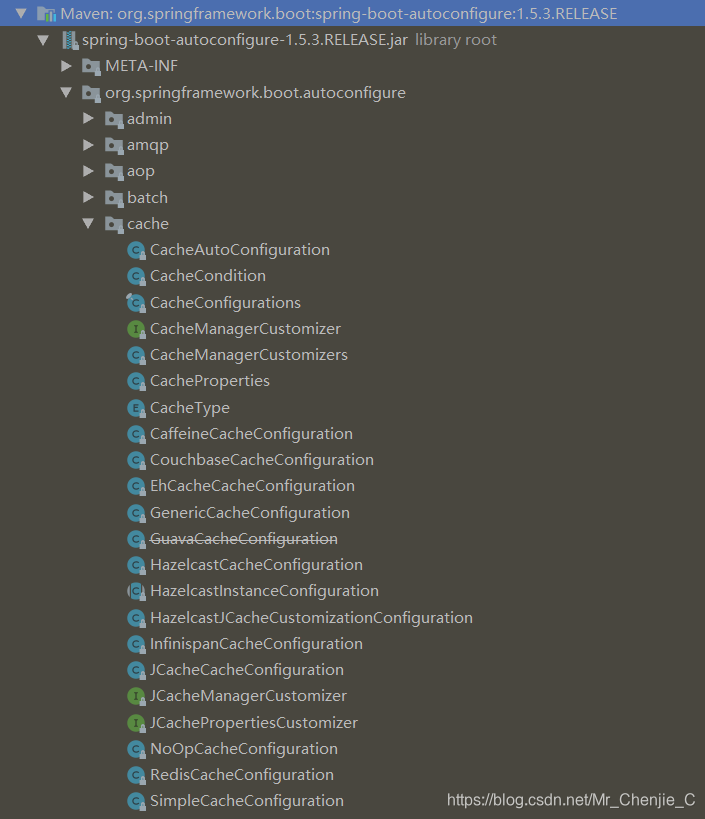The width and height of the screenshot is (705, 819).
Task: Select spring-boot-autoconfigure-1.5.3.RELEASE.jar library root
Action: tap(244, 40)
